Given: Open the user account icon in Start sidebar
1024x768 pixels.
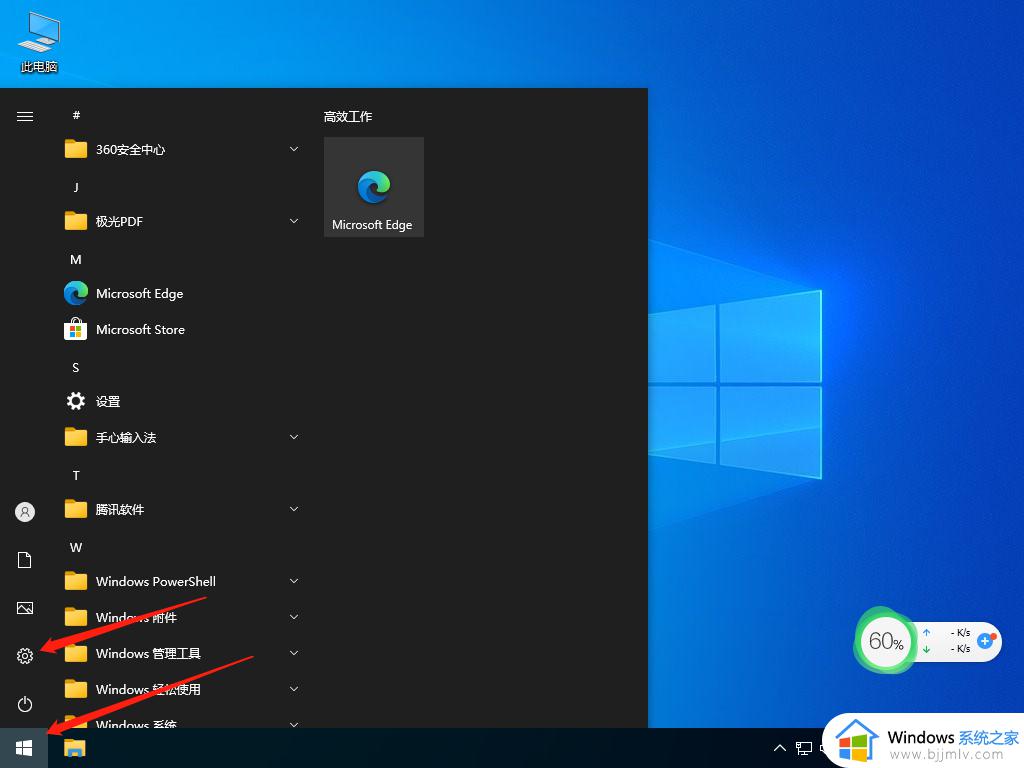Looking at the screenshot, I should 25,512.
